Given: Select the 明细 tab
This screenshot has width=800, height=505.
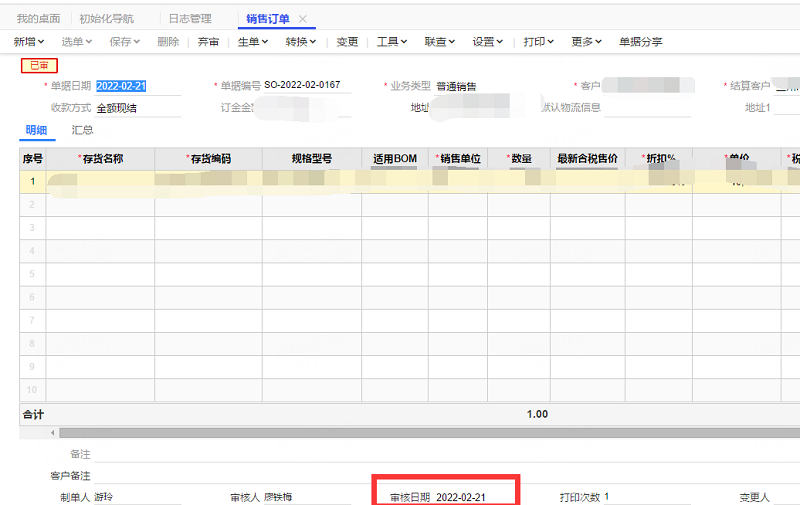Looking at the screenshot, I should [36, 130].
